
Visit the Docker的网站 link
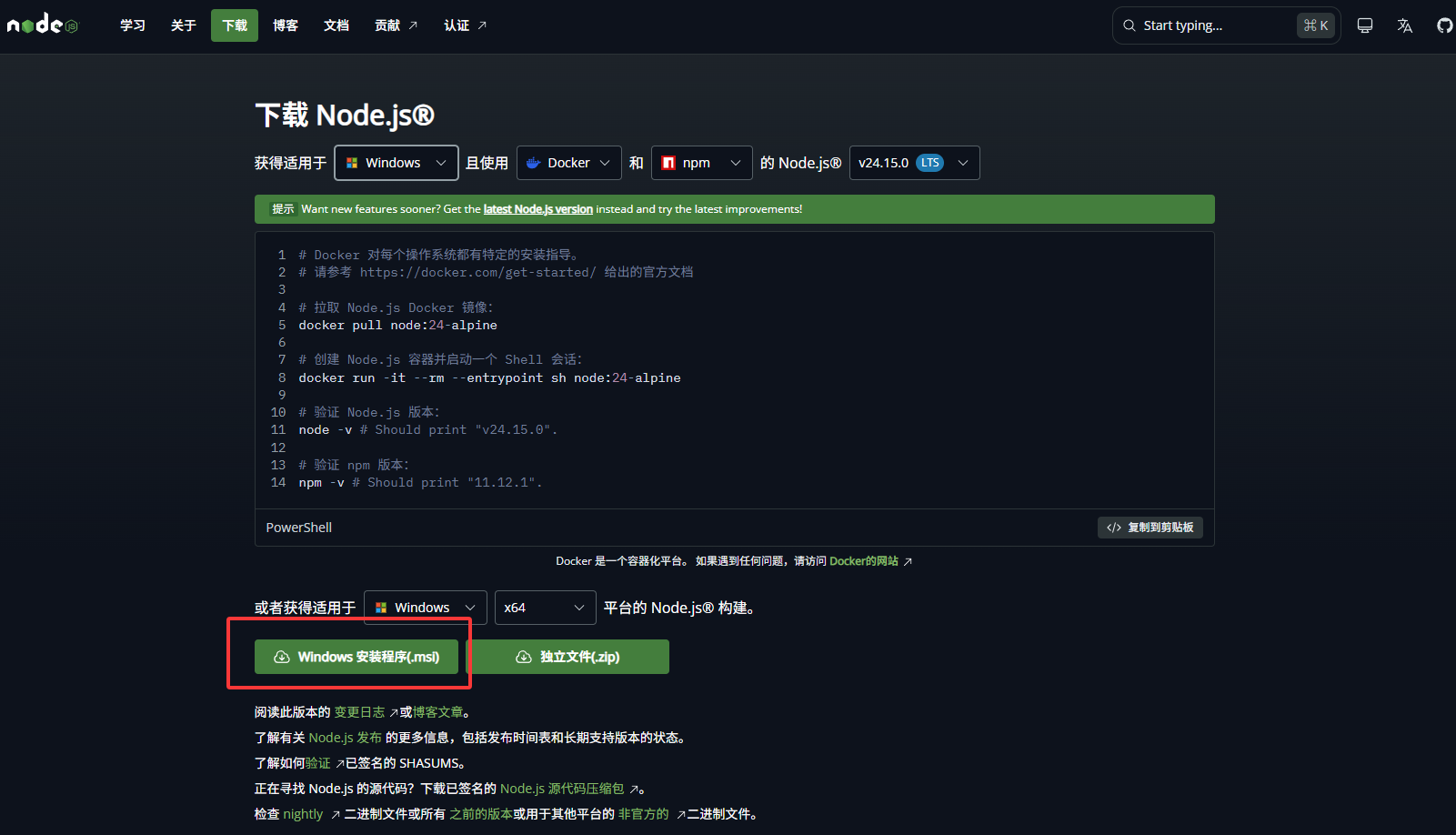(x=870, y=561)
